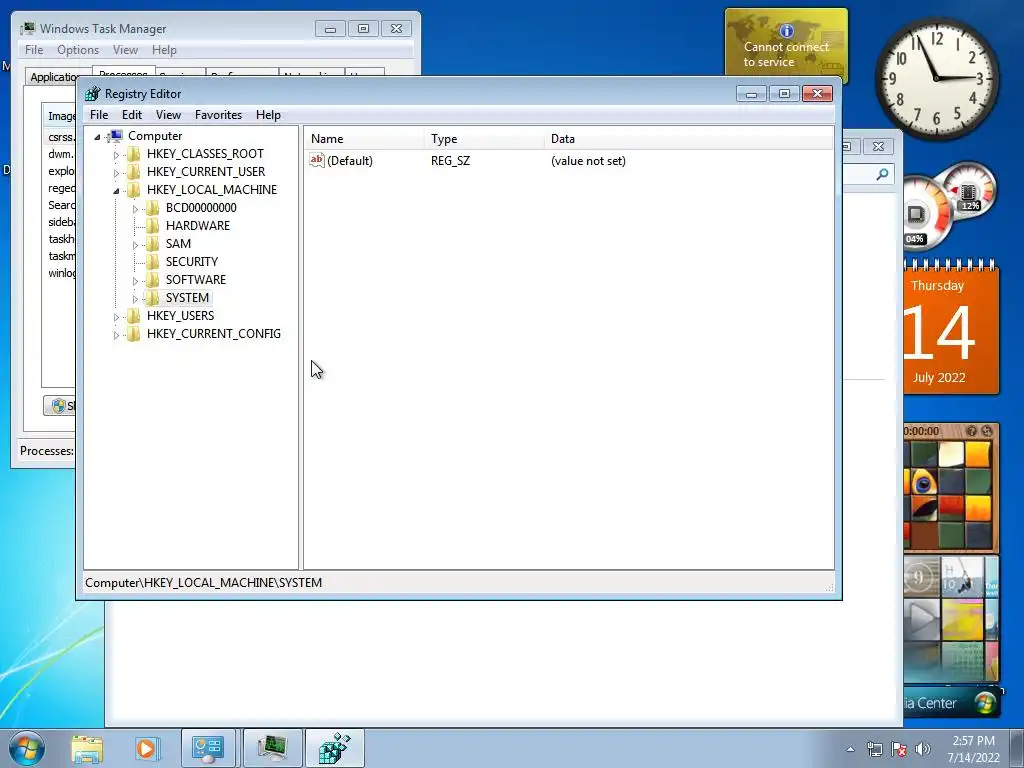Open Windows Explorer from the taskbar
The image size is (1024, 768).
[87, 749]
